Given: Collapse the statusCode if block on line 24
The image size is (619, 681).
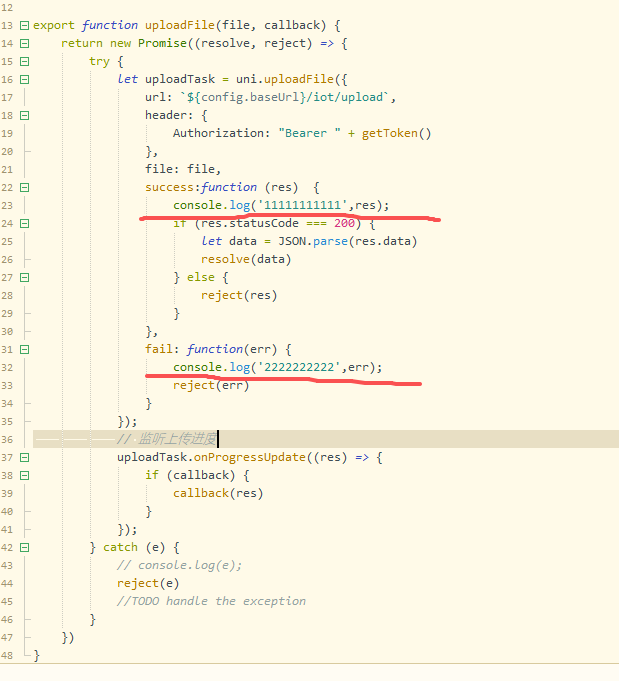Looking at the screenshot, I should 25,223.
